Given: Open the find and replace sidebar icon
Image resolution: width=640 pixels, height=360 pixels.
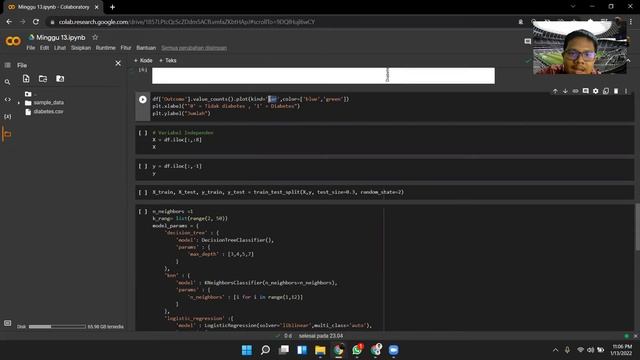Looking at the screenshot, I should (7, 82).
